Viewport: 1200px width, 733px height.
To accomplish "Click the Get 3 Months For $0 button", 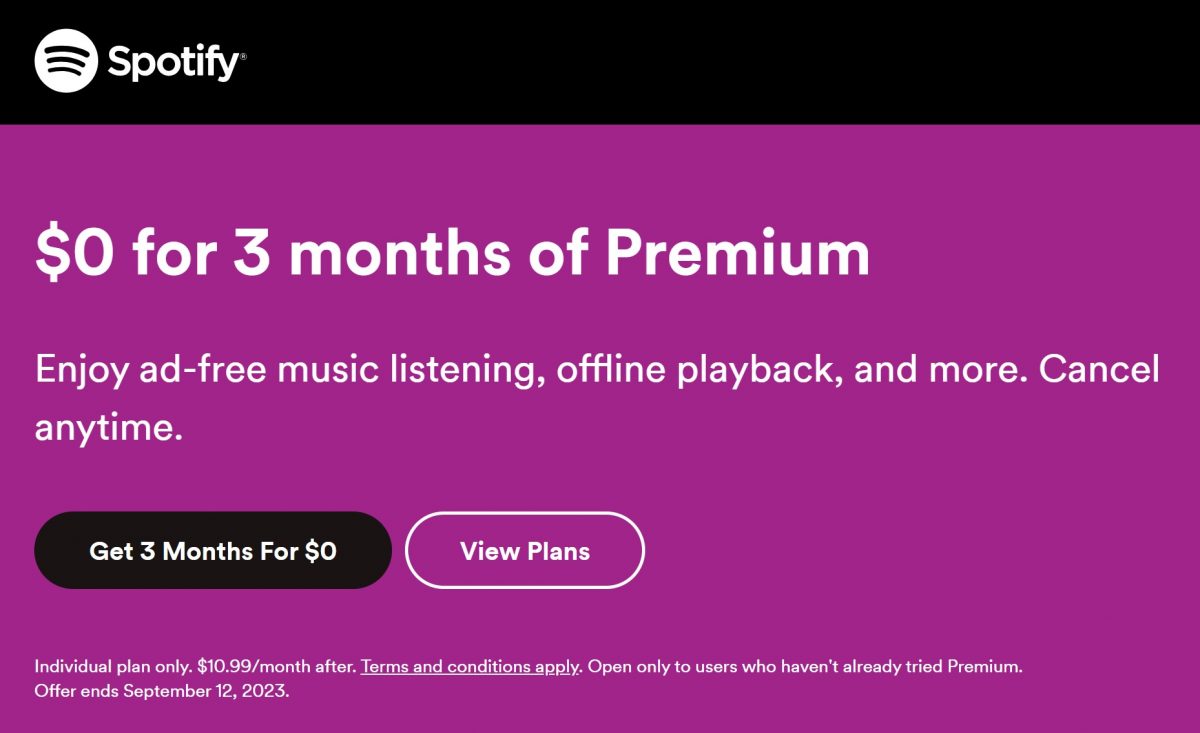I will (x=213, y=550).
